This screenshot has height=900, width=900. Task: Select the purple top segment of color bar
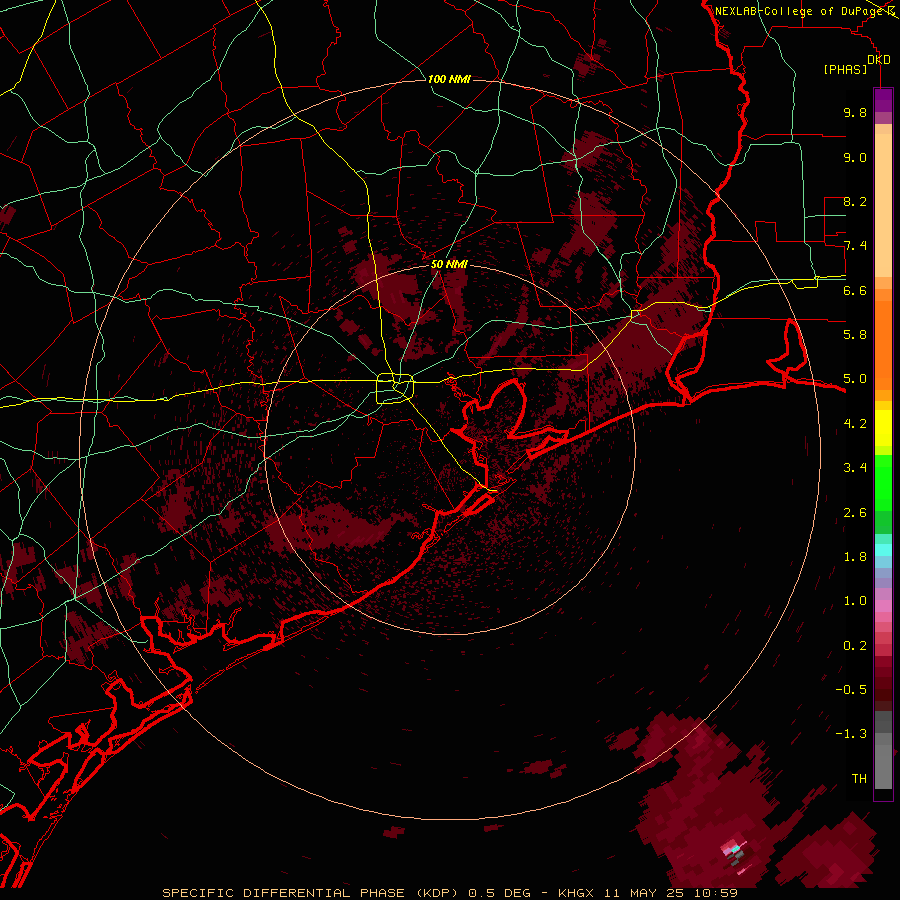point(883,100)
